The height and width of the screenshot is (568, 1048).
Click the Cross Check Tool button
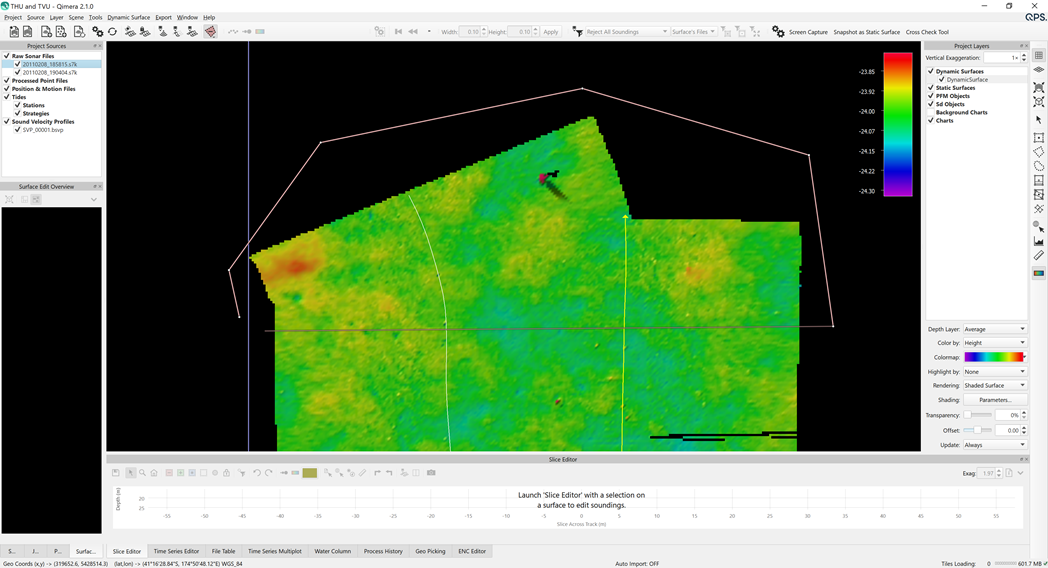[927, 32]
